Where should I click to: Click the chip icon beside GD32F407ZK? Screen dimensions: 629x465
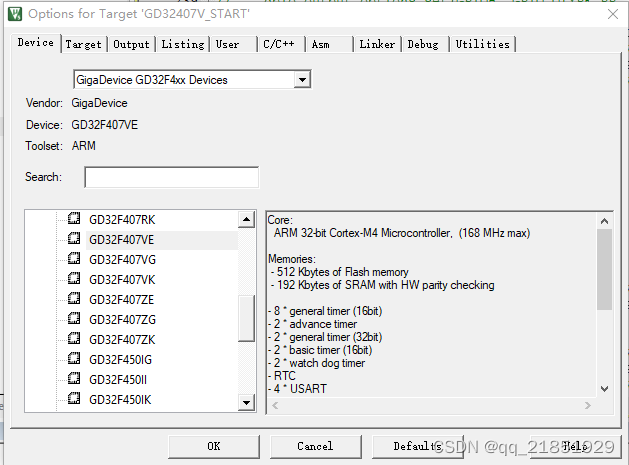pos(74,339)
